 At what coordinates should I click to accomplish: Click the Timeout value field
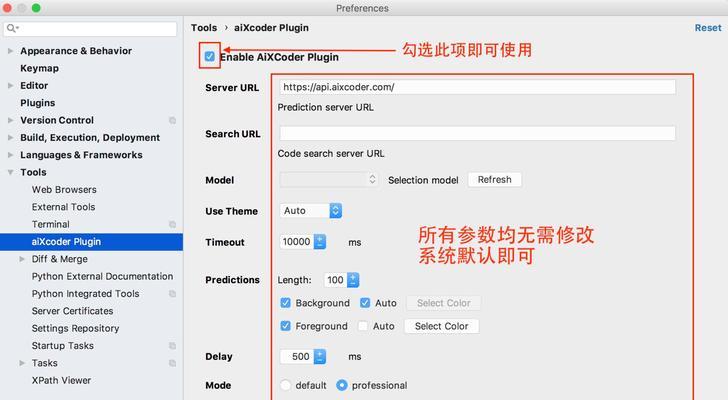pyautogui.click(x=297, y=242)
